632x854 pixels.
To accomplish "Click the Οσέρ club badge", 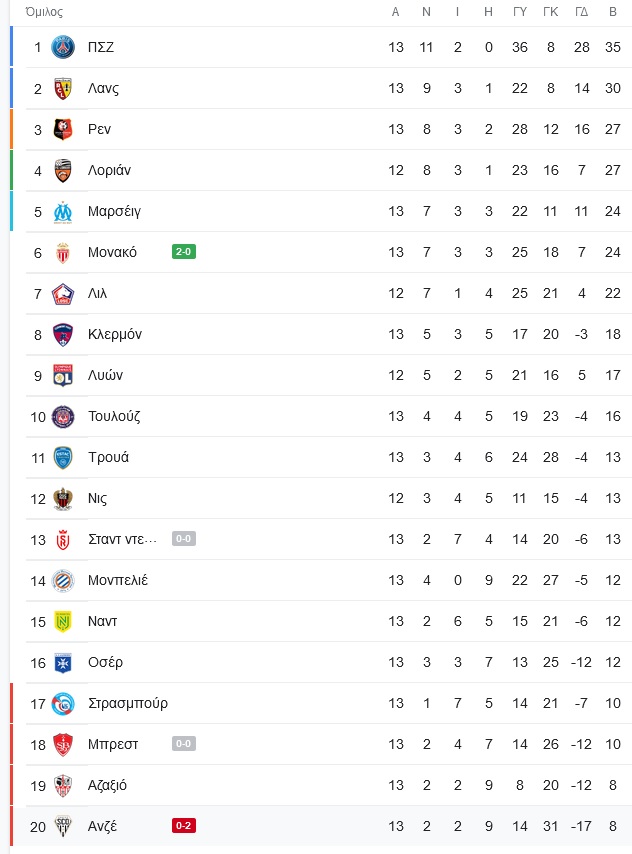I will point(63,662).
